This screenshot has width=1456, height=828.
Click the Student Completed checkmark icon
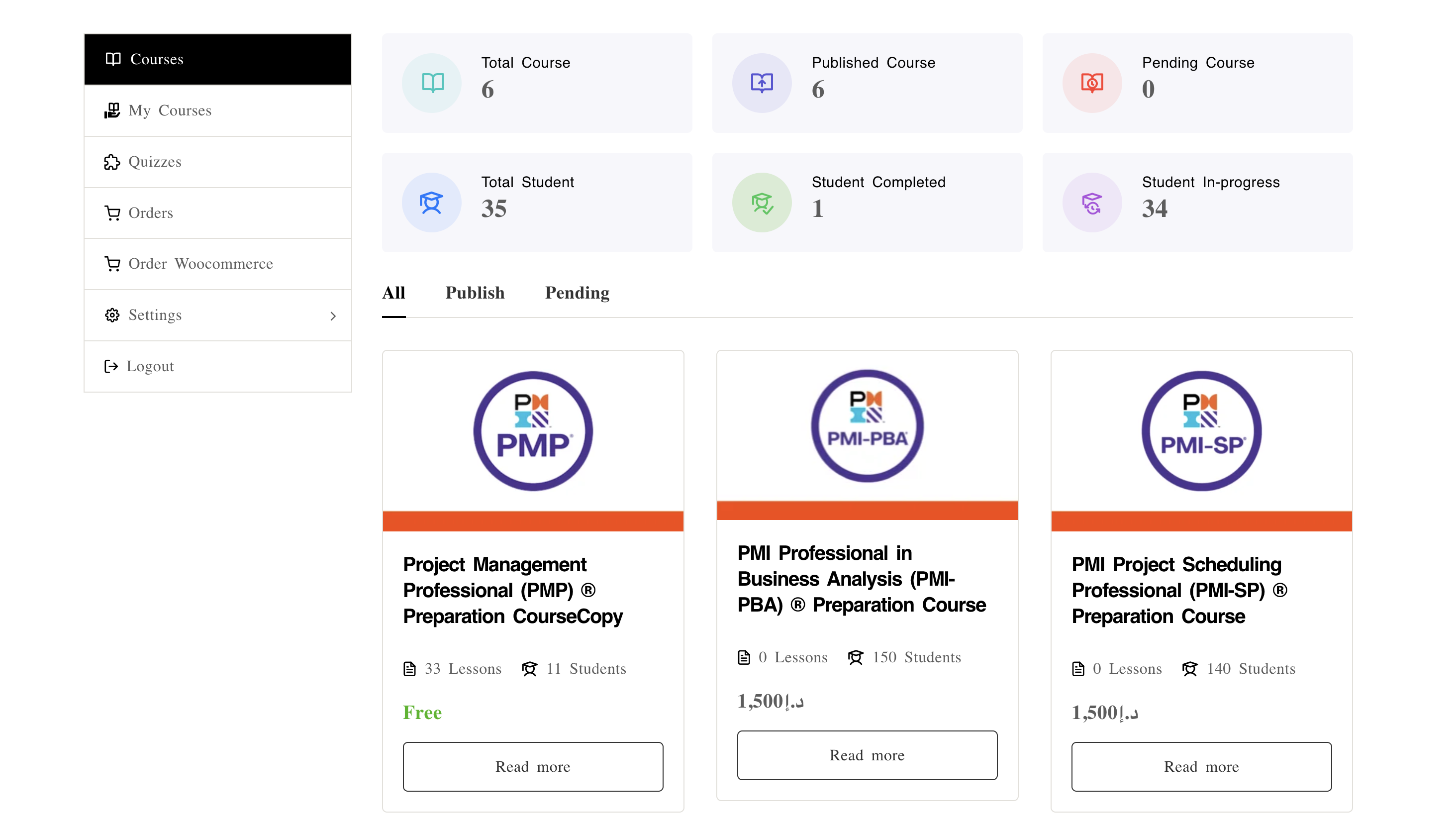coord(762,203)
